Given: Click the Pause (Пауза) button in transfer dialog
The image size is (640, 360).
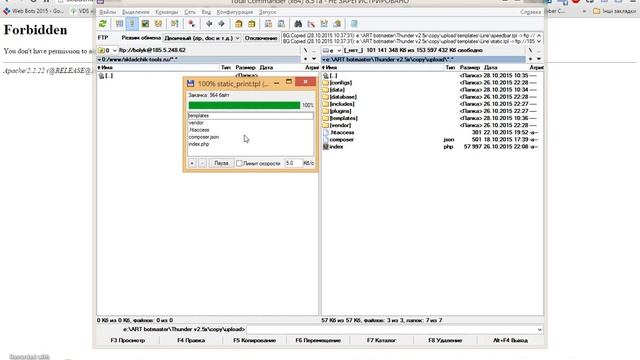Looking at the screenshot, I should click(x=221, y=163).
